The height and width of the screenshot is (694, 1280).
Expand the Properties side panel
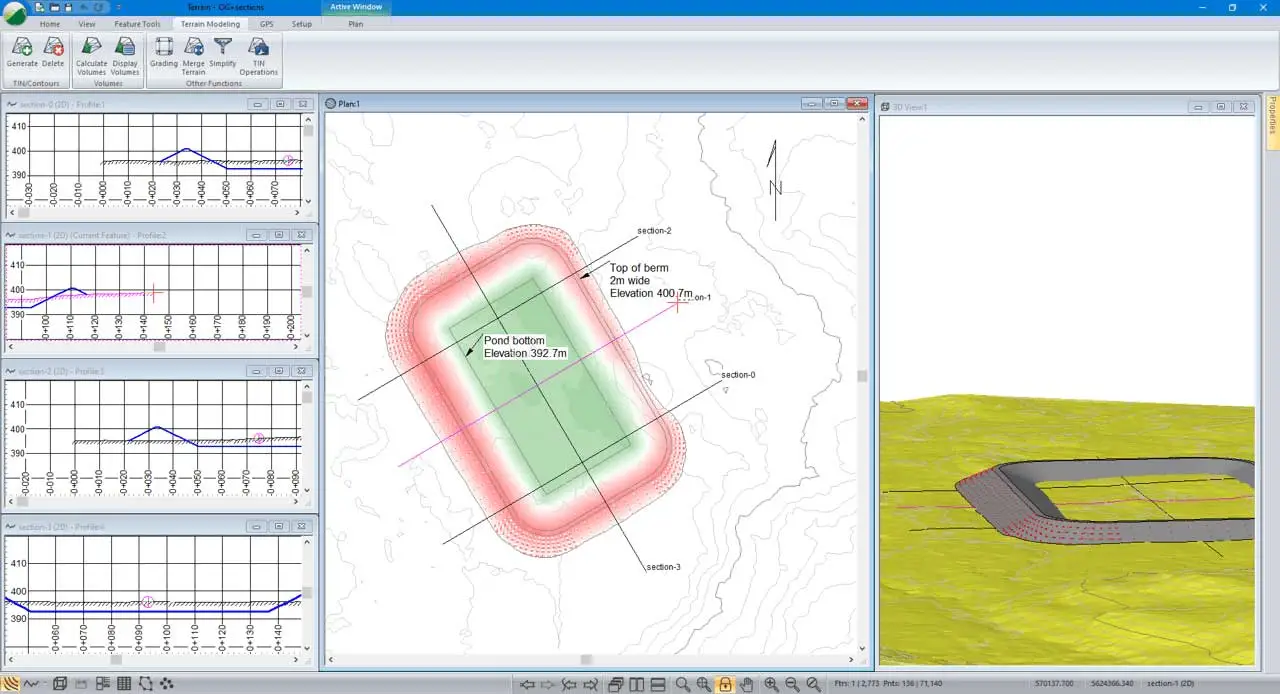1272,122
